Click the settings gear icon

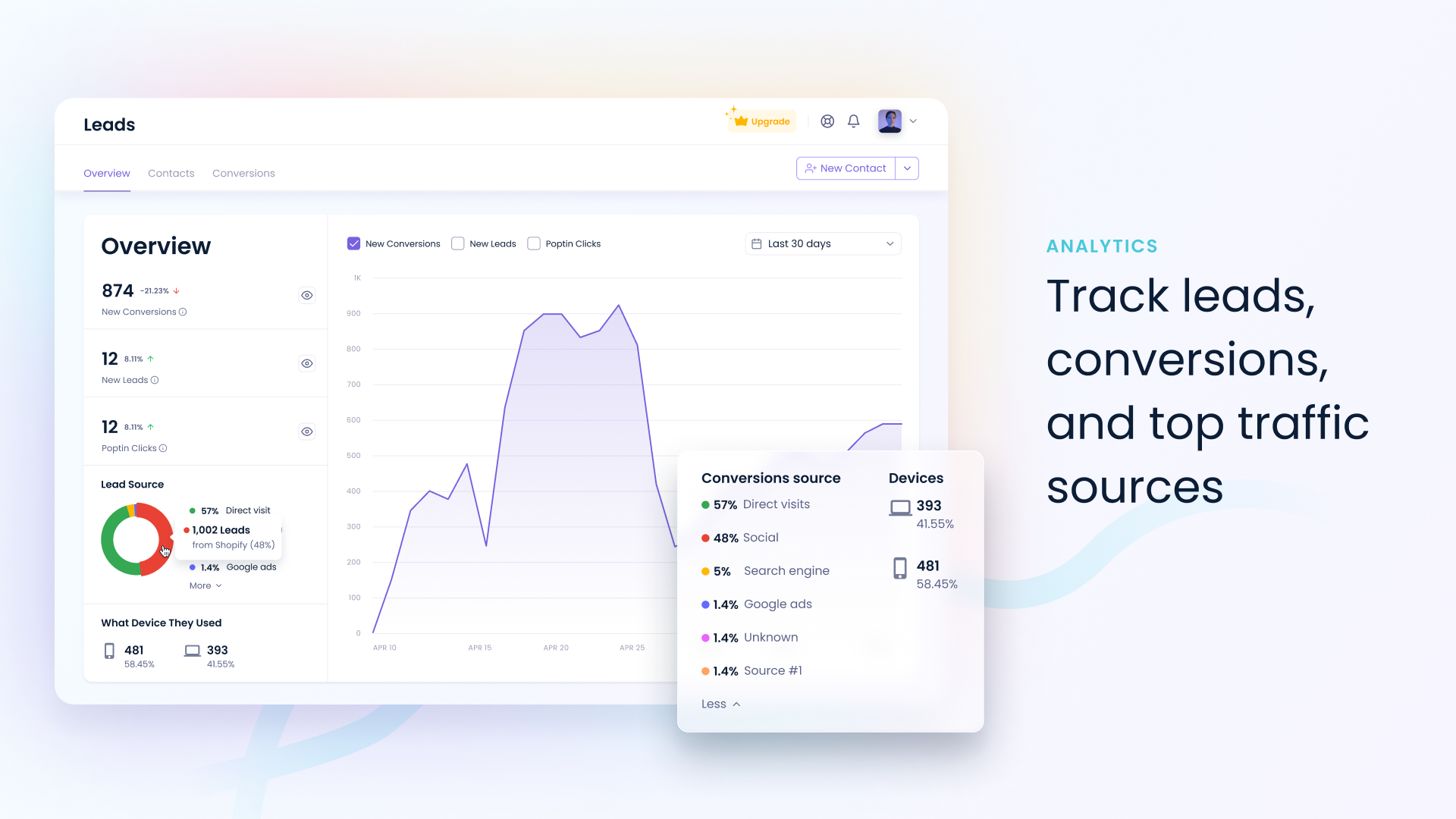[827, 121]
